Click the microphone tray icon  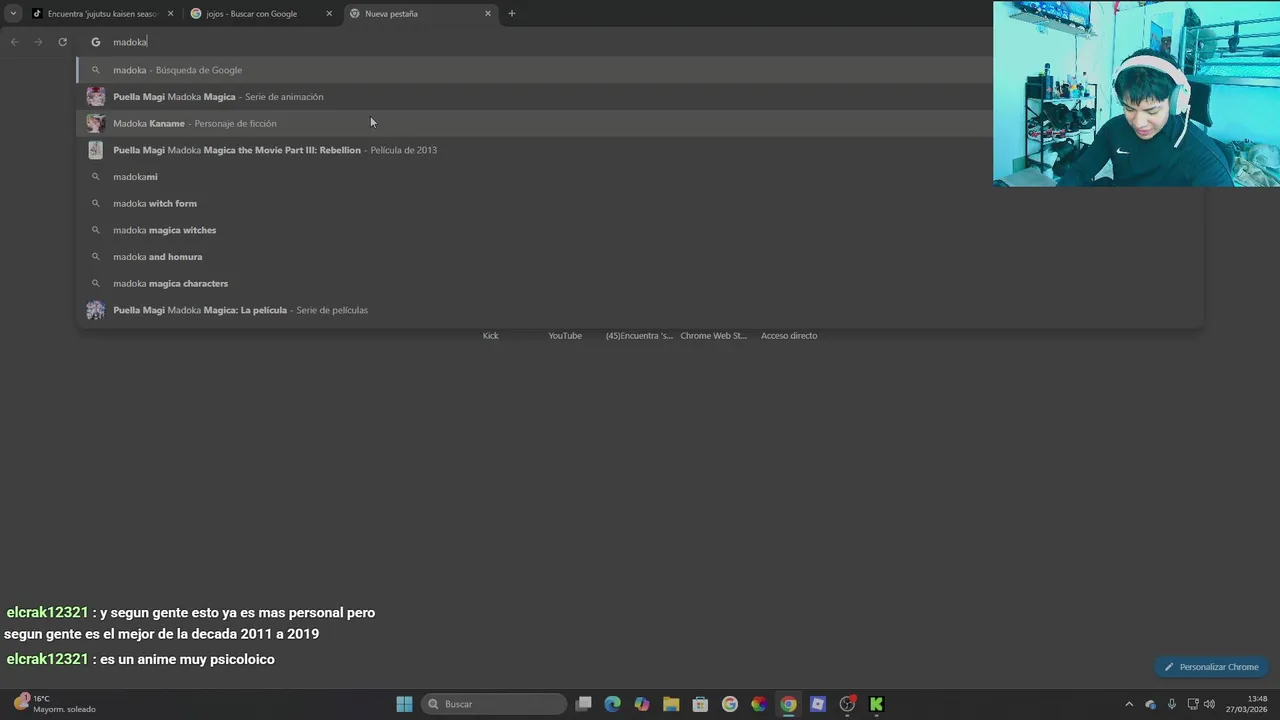[x=1172, y=704]
